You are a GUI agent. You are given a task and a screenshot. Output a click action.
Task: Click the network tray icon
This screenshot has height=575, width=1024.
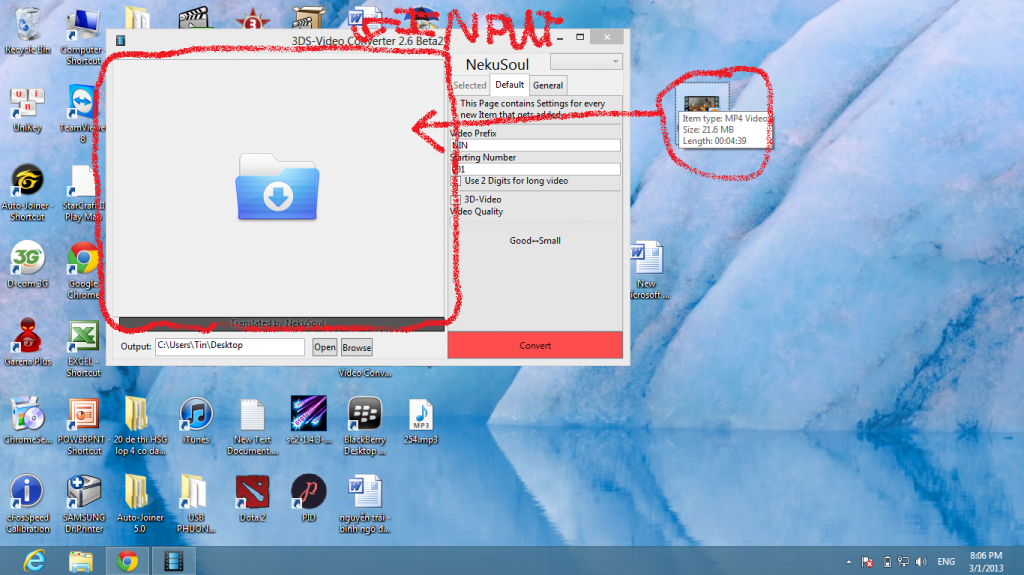pos(903,561)
